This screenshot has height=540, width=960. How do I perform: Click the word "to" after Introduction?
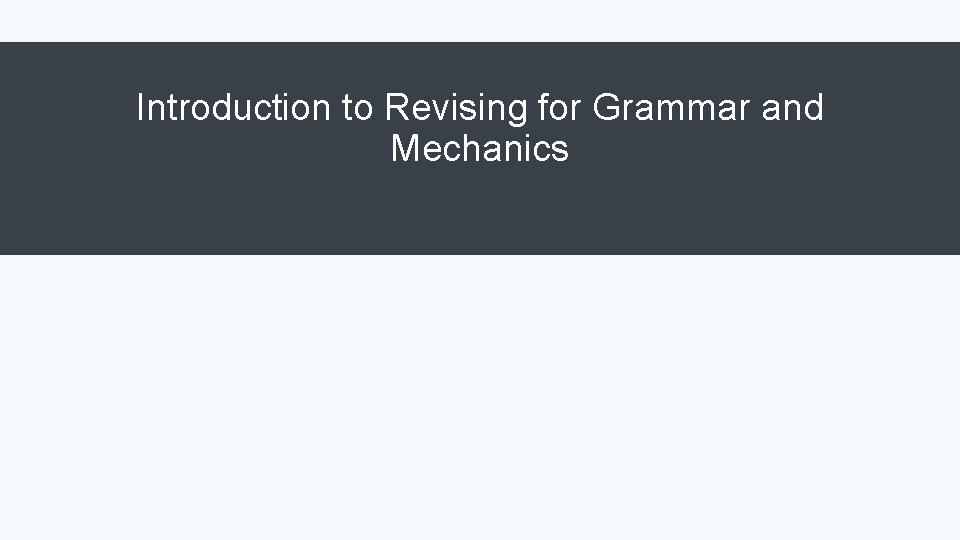coord(358,108)
